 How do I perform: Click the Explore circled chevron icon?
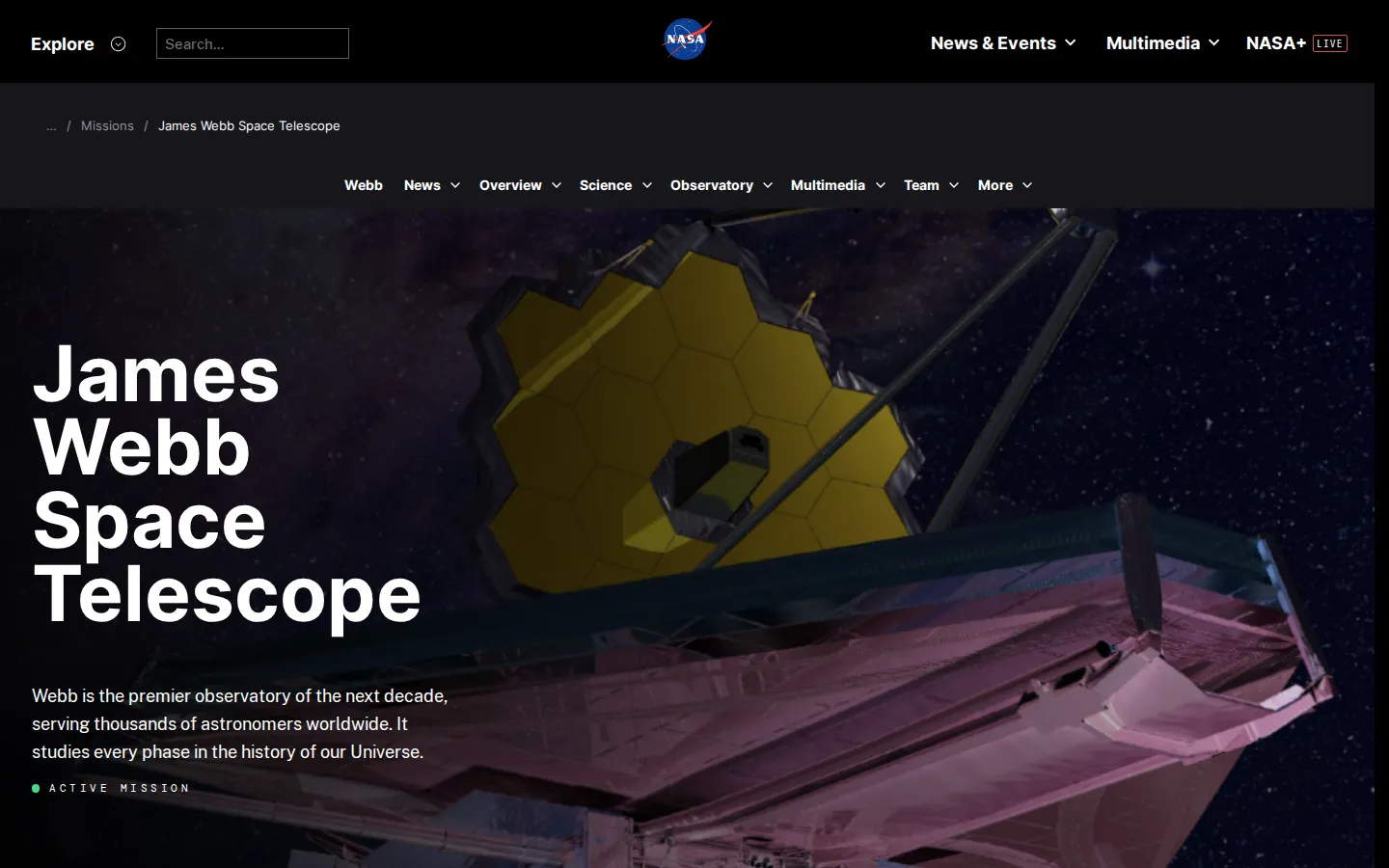(119, 43)
